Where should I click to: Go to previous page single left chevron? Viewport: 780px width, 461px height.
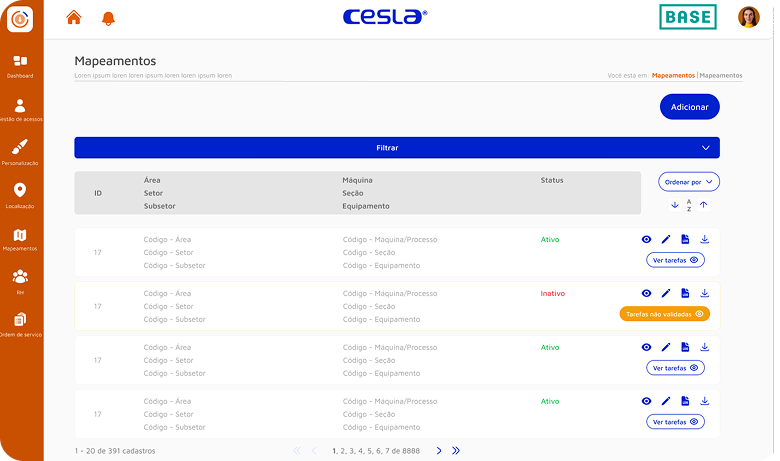pos(314,451)
